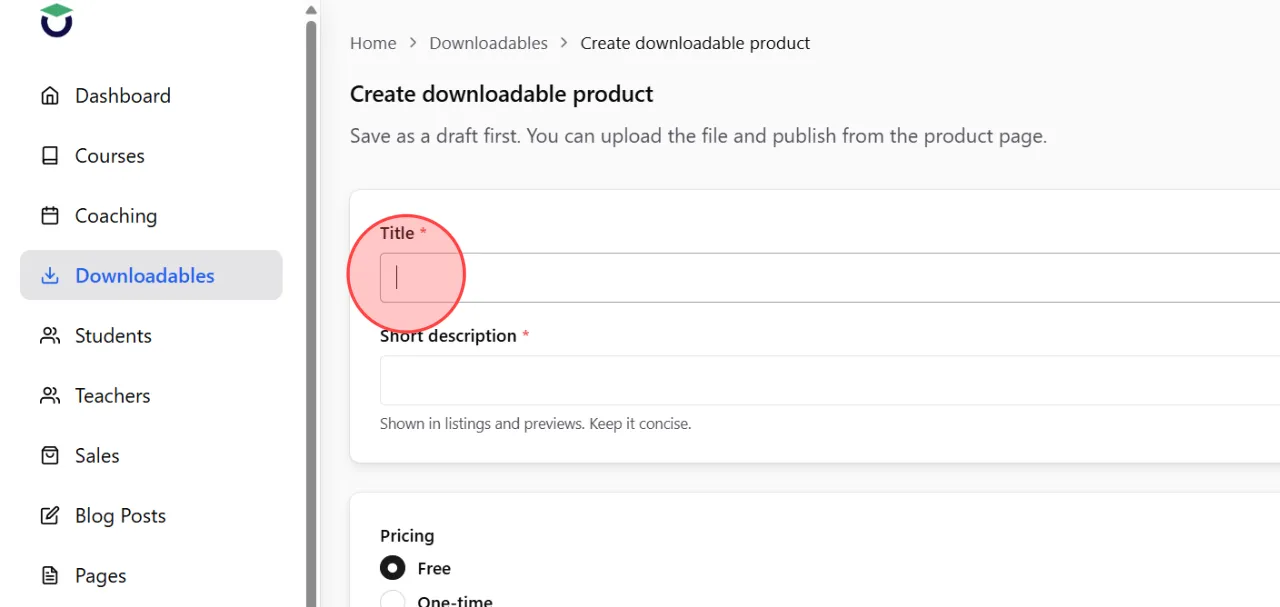Select the One-time pricing radio button
This screenshot has height=607, width=1280.
393,600
